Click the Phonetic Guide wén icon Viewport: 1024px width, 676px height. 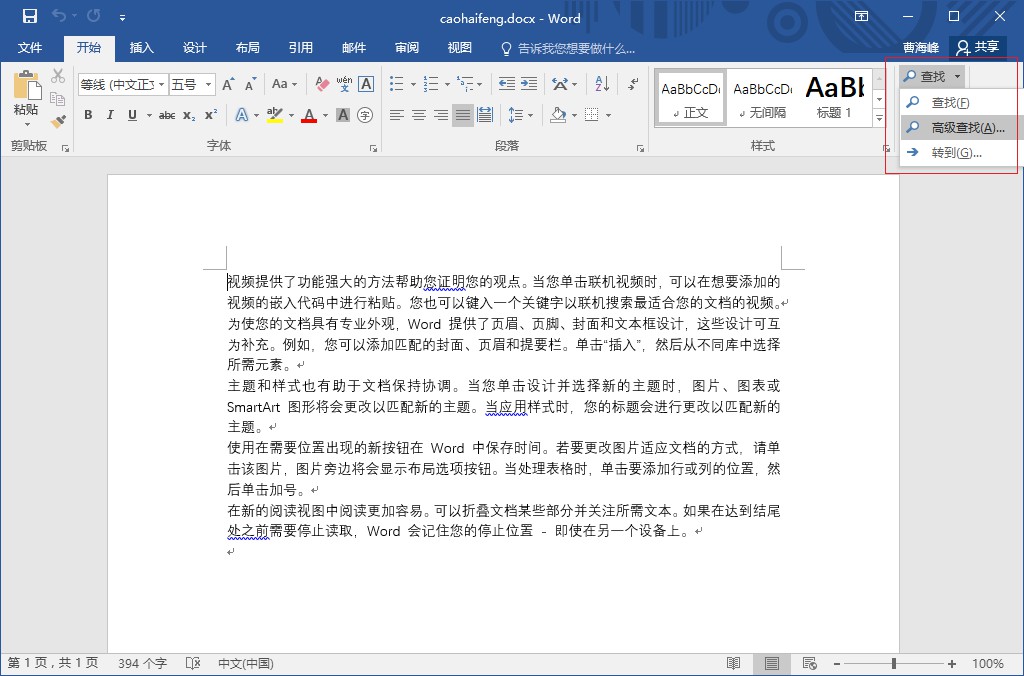[344, 84]
